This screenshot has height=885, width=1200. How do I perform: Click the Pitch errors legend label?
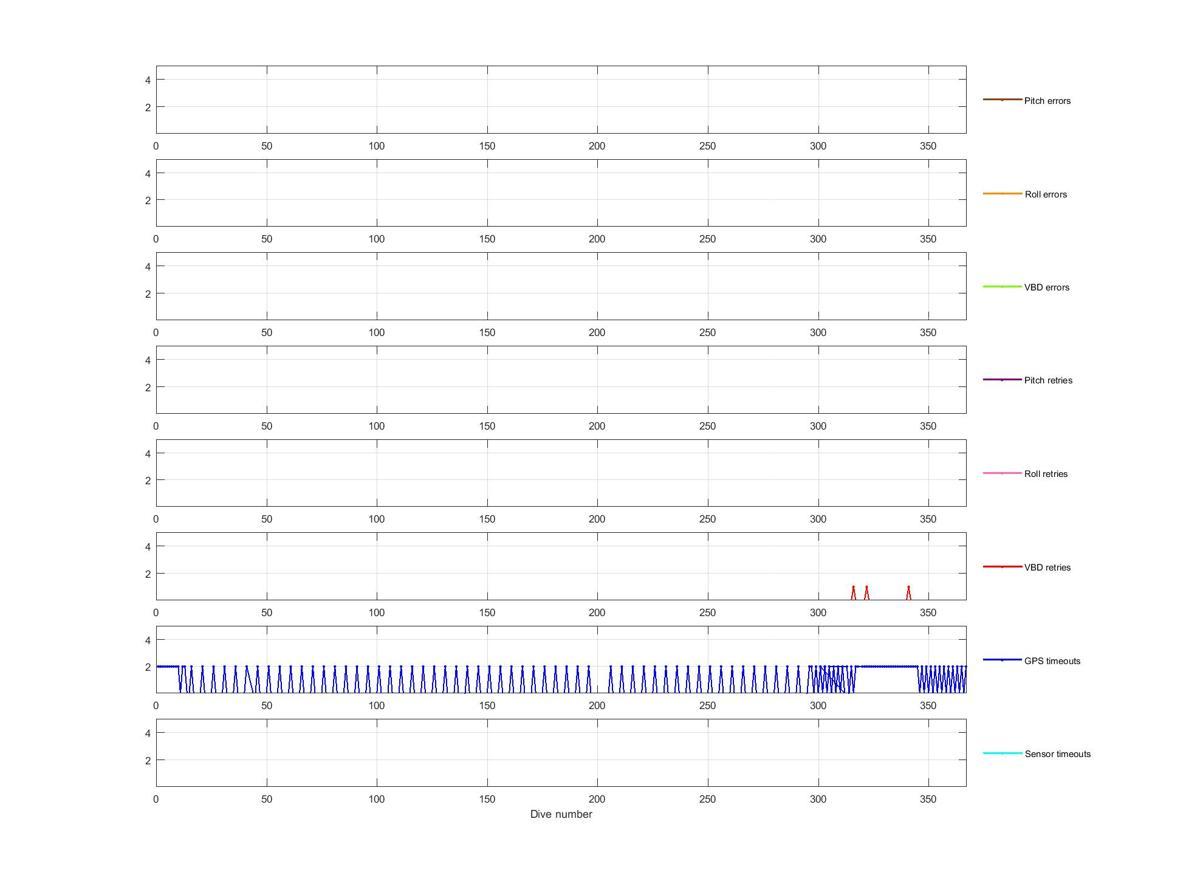[x=1047, y=101]
